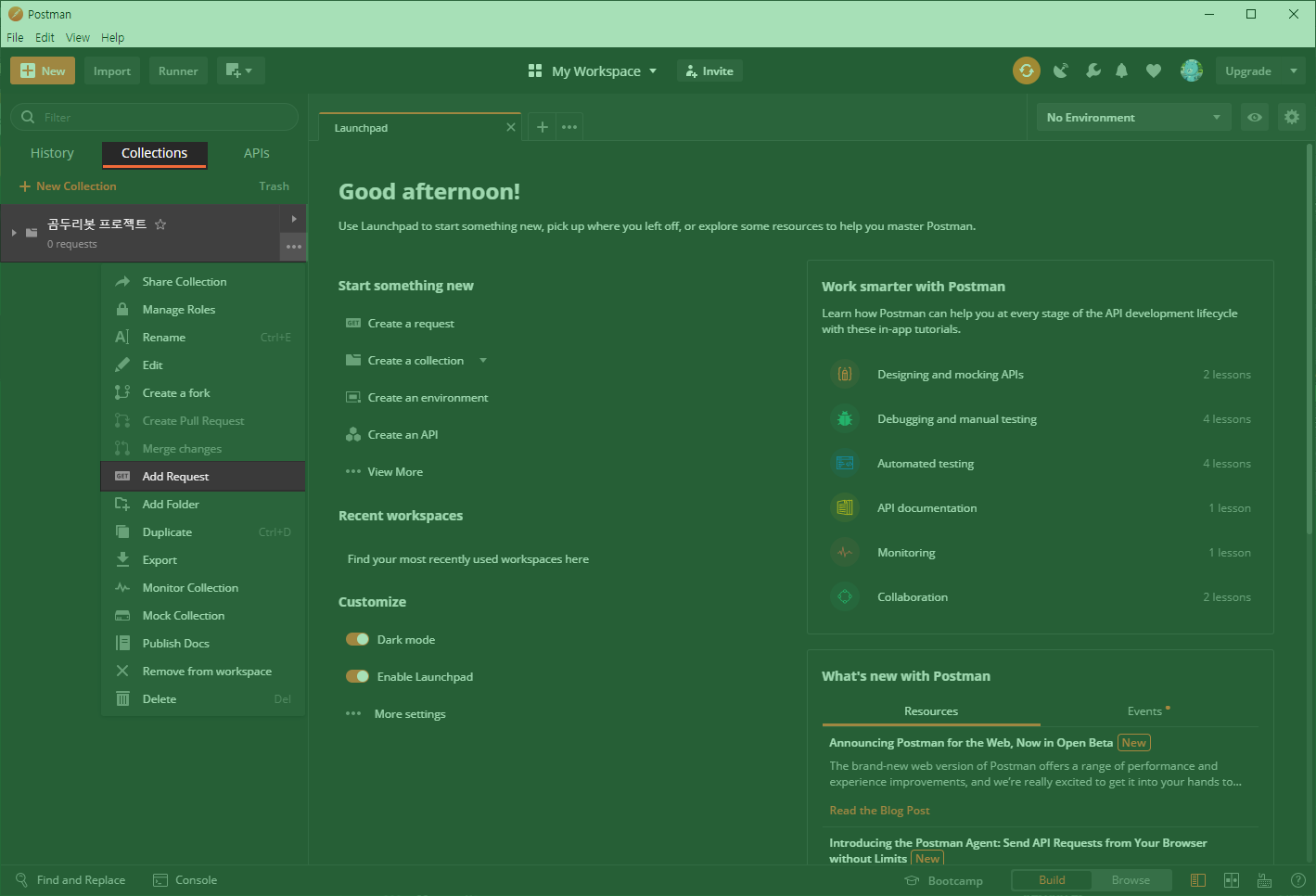Screen dimensions: 1316x896
Task: Click the Invite button
Action: pyautogui.click(x=709, y=71)
